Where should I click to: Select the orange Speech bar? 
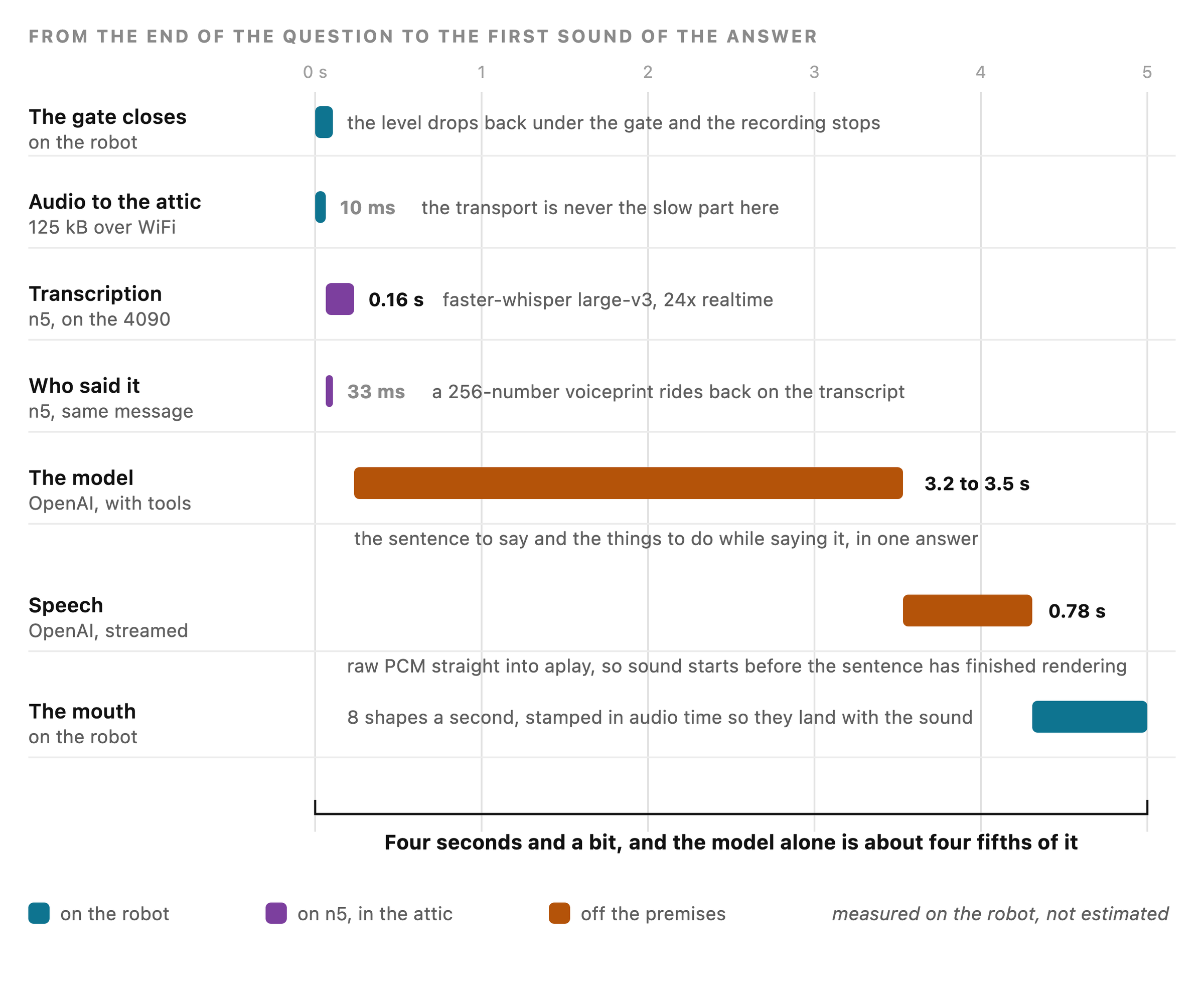coord(967,610)
